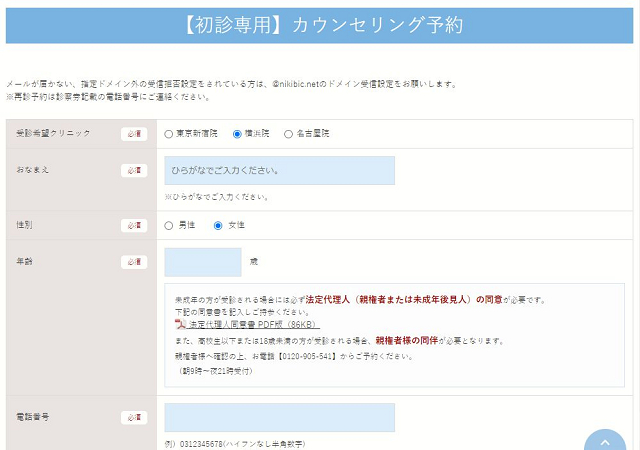The image size is (640, 450).
Task: Open the 法定代理人同意書 PDF版 link
Action: click(x=252, y=325)
